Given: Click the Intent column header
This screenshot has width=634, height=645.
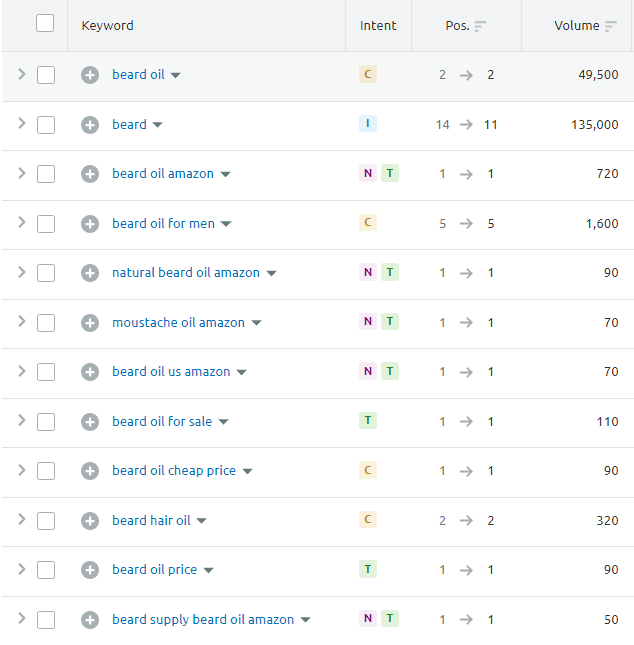Looking at the screenshot, I should 378,26.
